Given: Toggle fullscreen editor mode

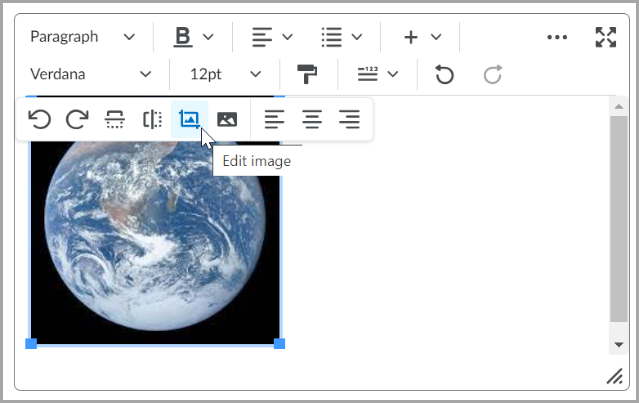Looking at the screenshot, I should tap(606, 37).
